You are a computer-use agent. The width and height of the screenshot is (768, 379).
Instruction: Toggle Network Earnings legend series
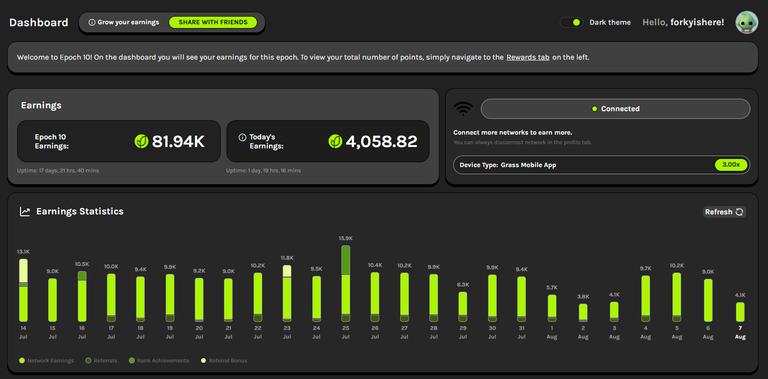(x=47, y=360)
